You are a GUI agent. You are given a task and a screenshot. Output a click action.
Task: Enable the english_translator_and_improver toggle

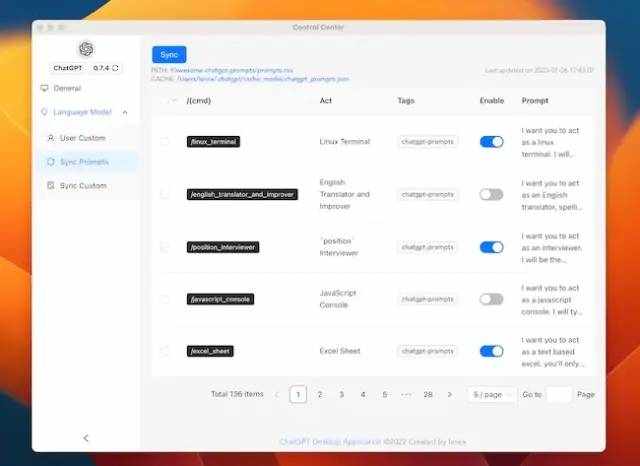491,194
